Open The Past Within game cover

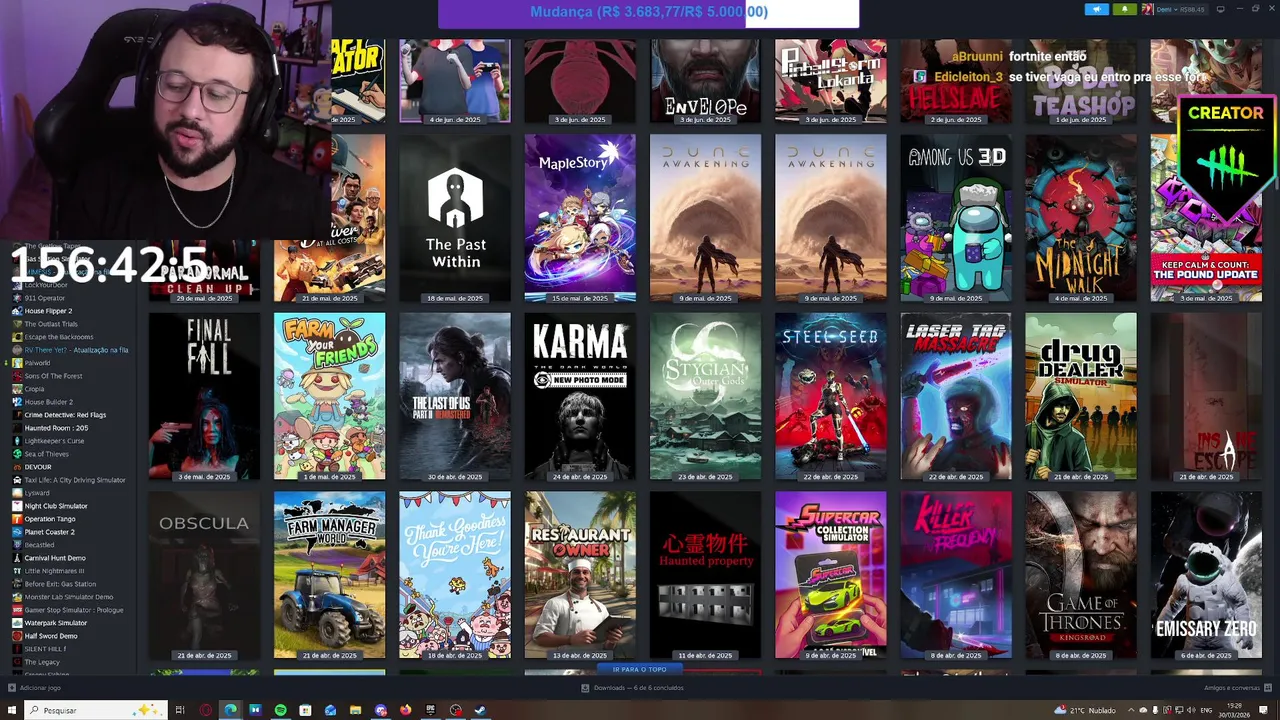455,218
